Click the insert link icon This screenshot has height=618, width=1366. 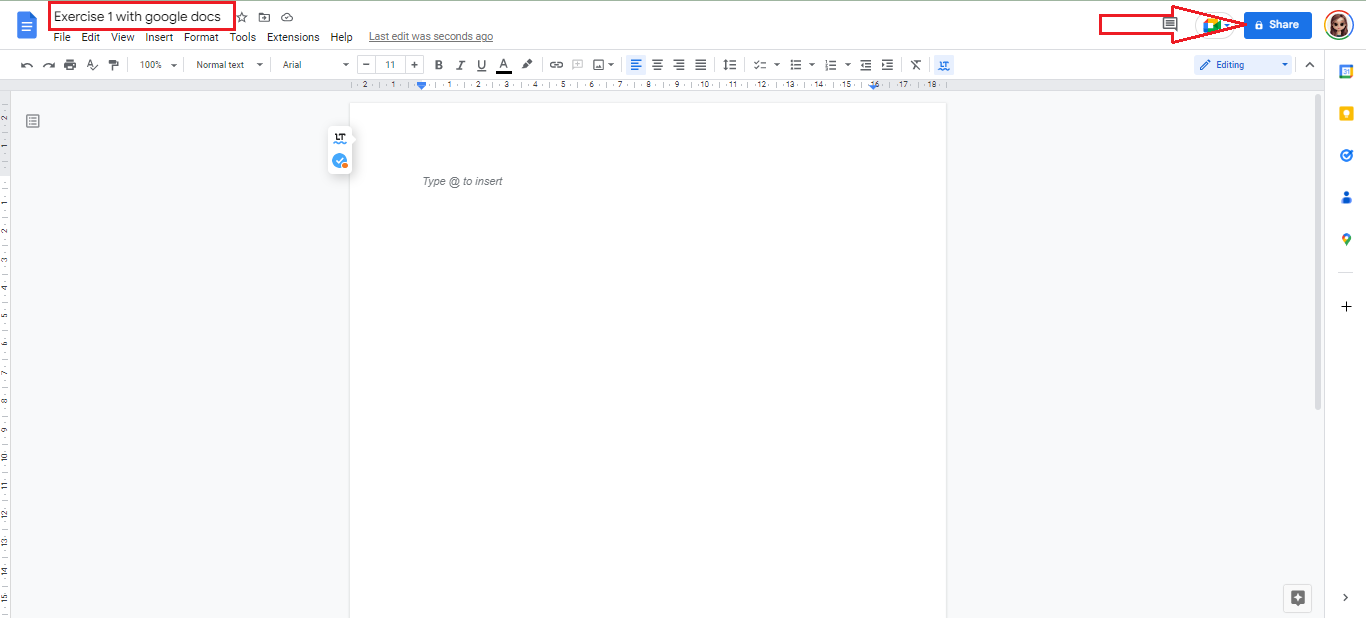[557, 65]
